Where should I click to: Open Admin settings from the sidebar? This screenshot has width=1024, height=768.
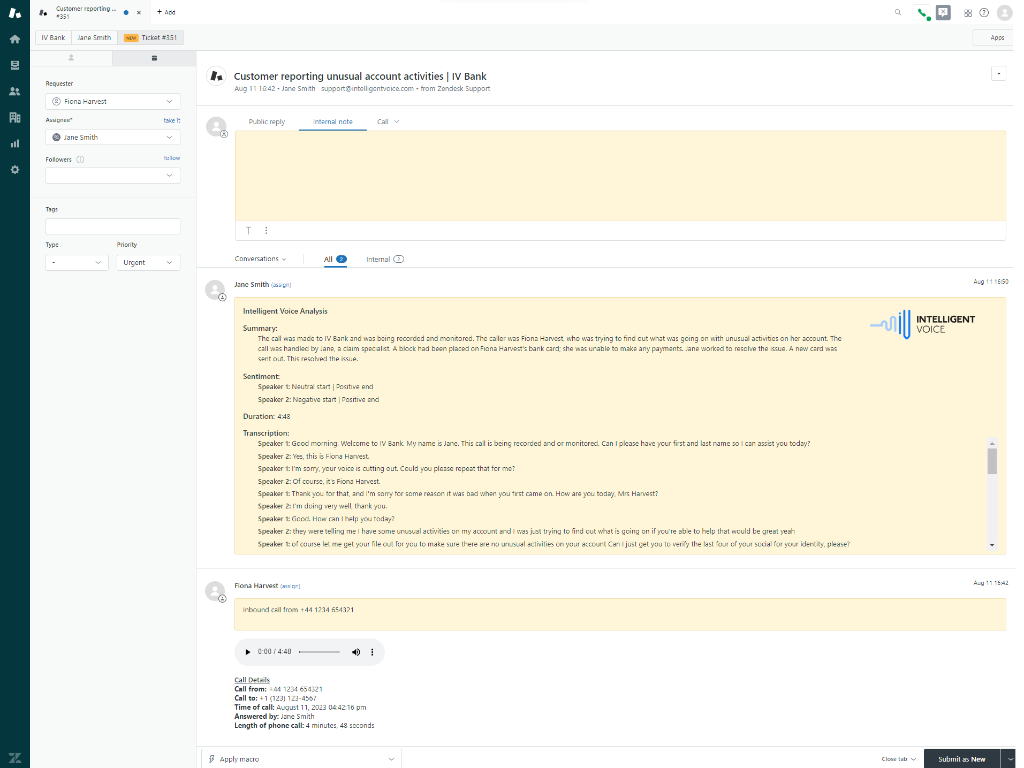click(x=14, y=169)
